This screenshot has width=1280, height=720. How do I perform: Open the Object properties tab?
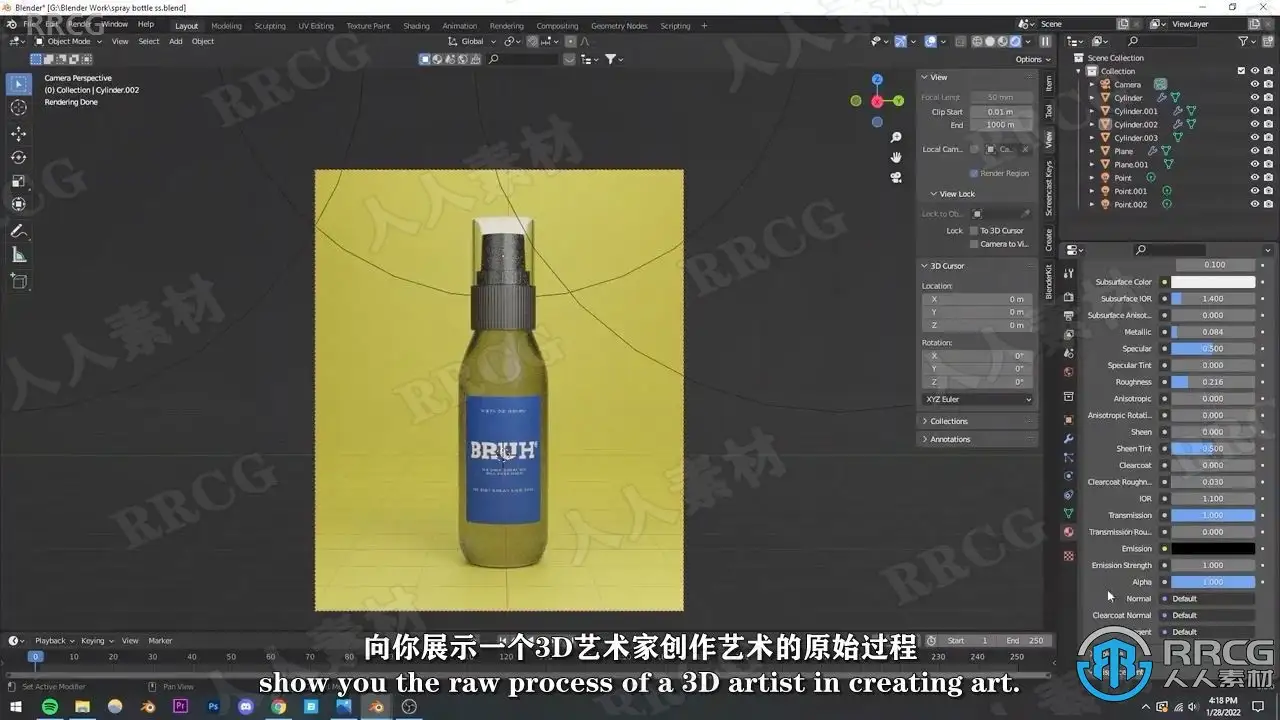click(x=1068, y=419)
